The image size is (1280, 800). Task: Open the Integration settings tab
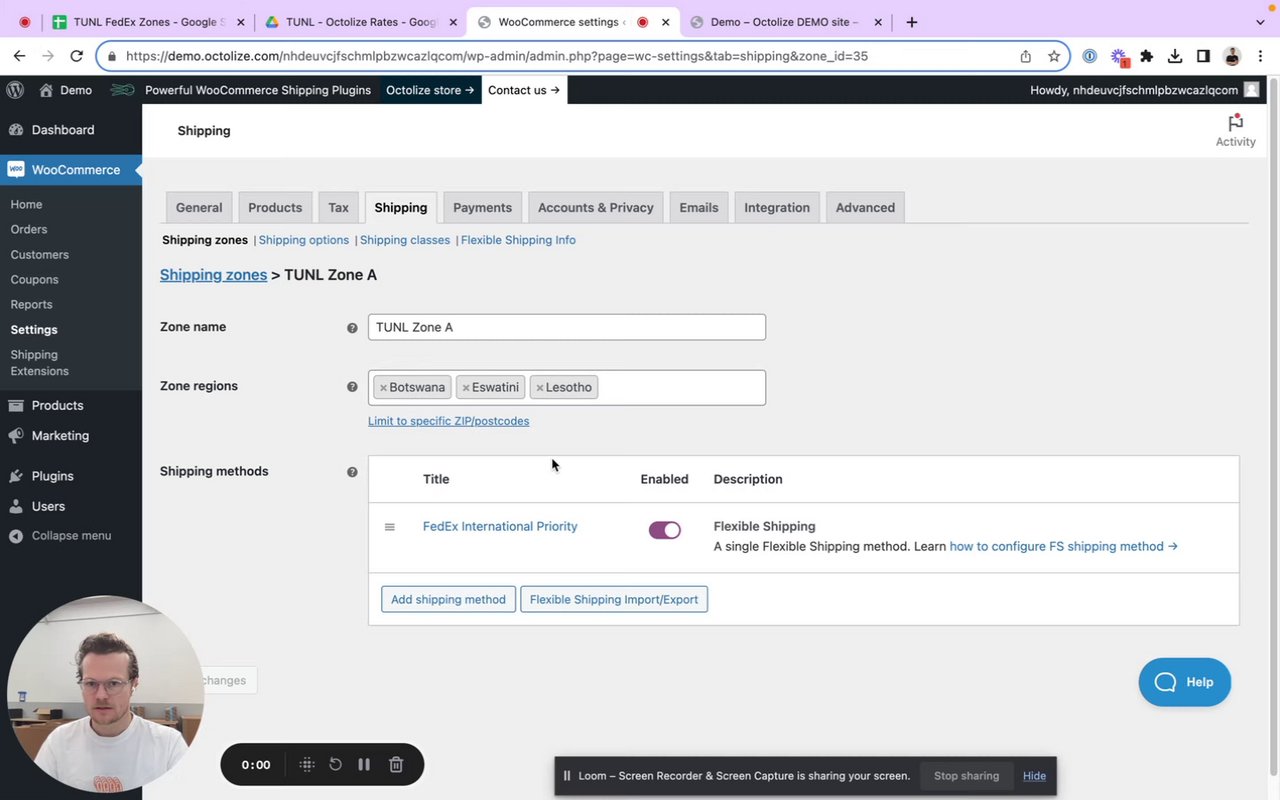point(777,208)
